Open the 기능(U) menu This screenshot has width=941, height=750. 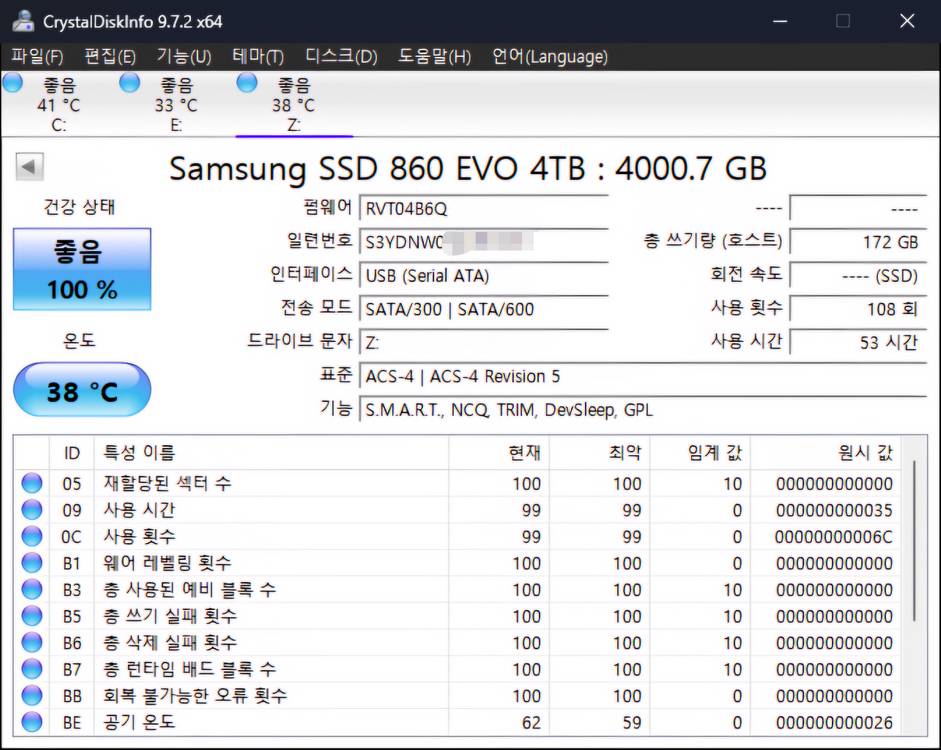click(184, 56)
